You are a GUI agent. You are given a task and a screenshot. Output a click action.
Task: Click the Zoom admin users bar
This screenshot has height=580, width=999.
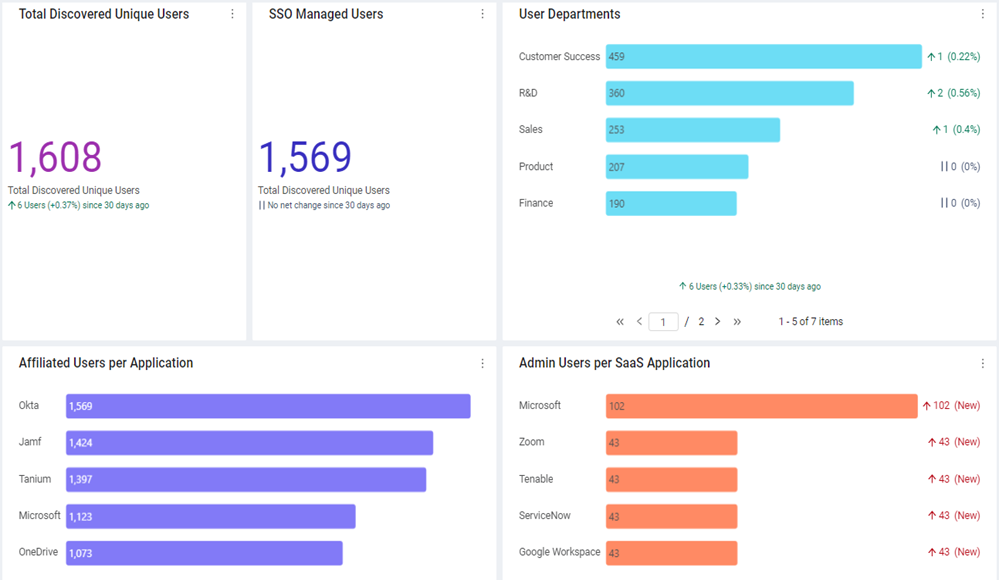[672, 443]
